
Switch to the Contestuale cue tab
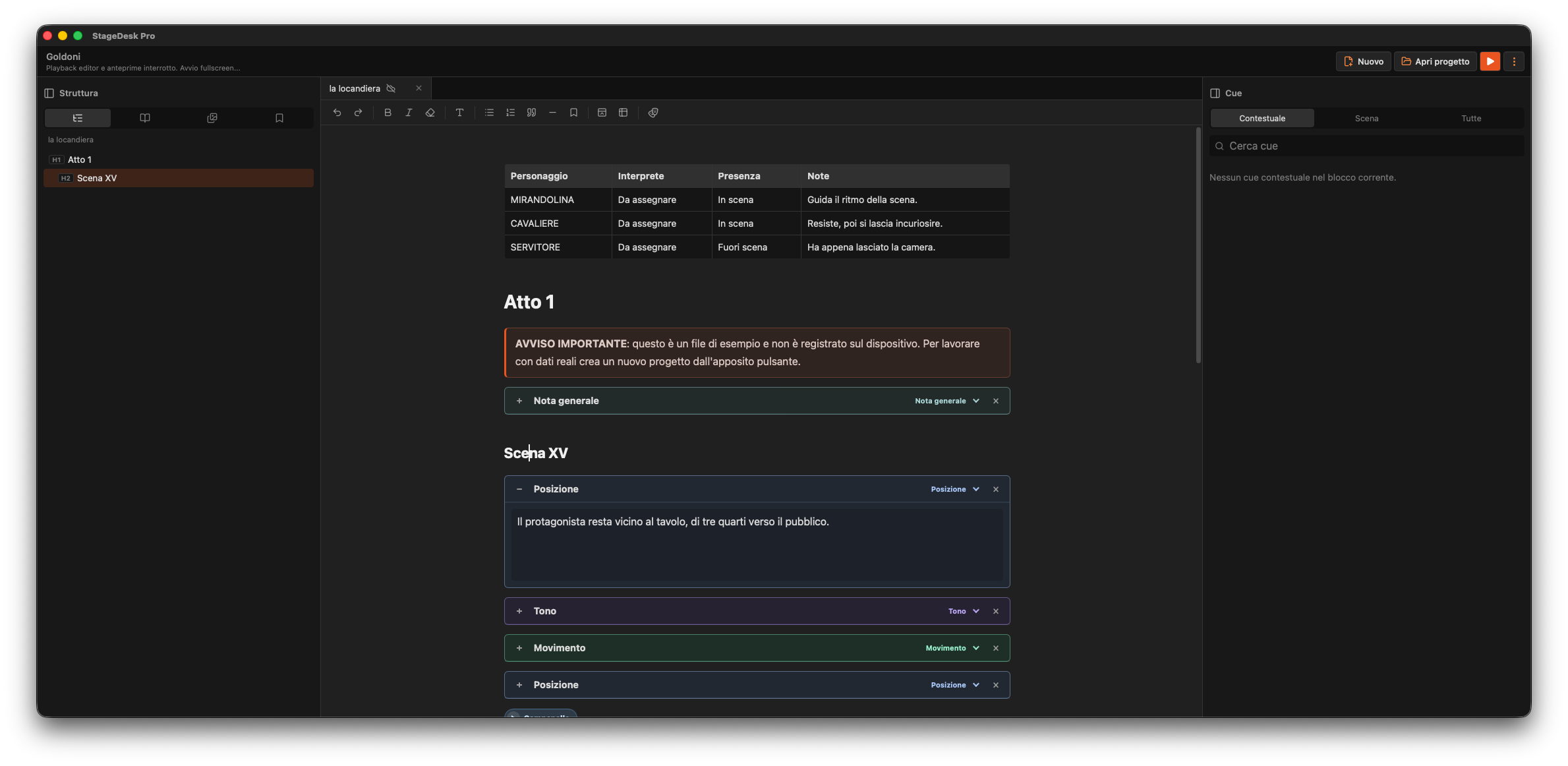[x=1262, y=119]
